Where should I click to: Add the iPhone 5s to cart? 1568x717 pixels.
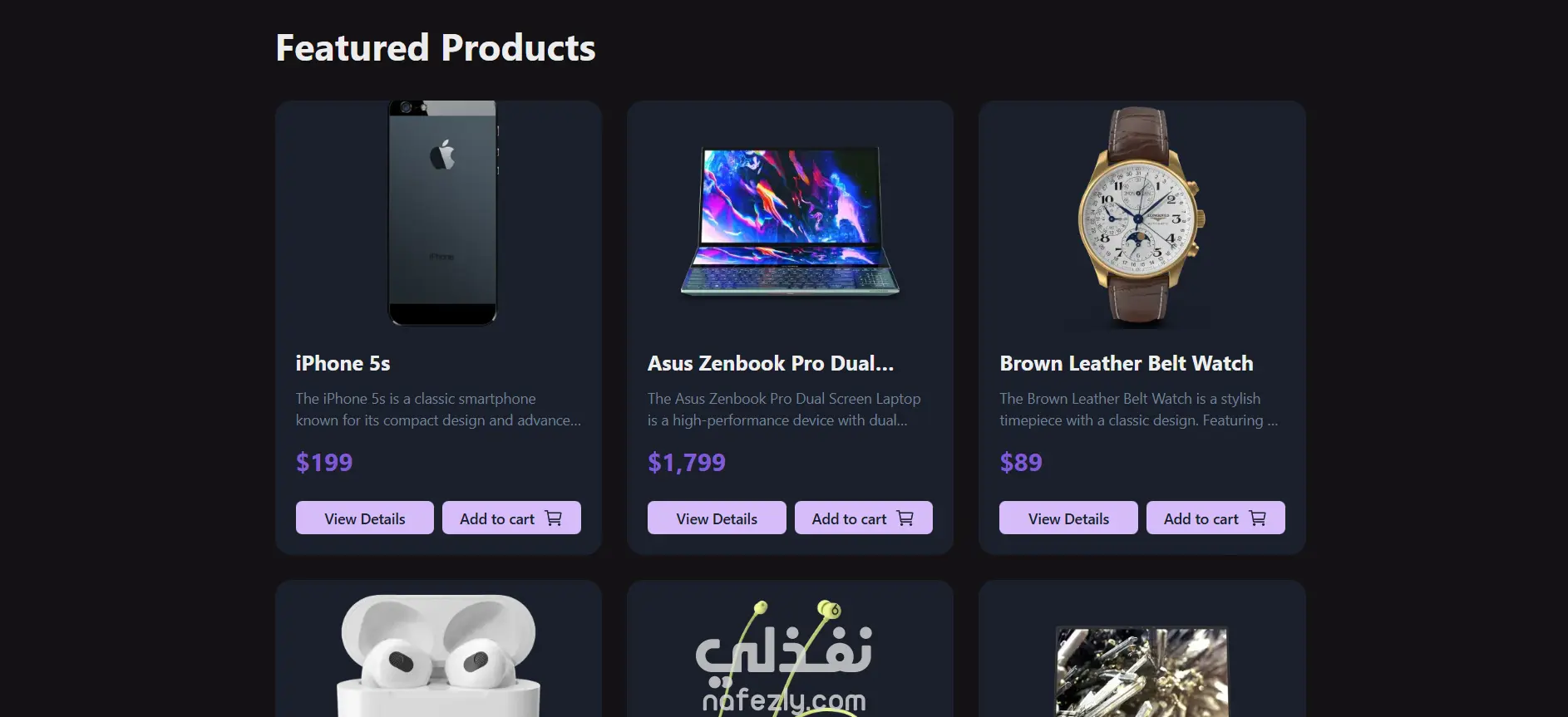[x=511, y=518]
